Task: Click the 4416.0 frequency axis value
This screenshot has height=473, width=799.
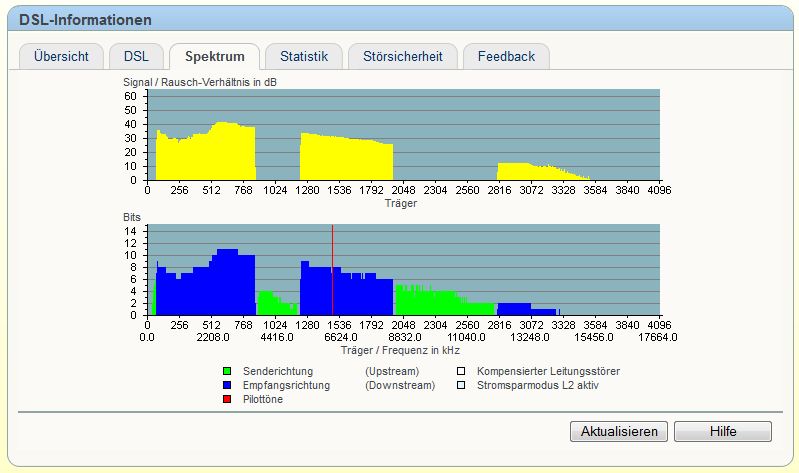Action: pyautogui.click(x=277, y=337)
